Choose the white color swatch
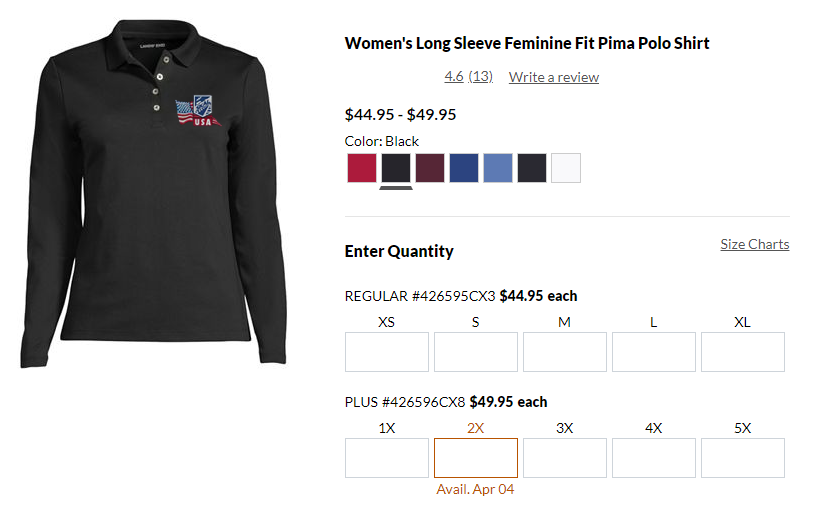Viewport: 819px width, 505px height. [x=566, y=168]
